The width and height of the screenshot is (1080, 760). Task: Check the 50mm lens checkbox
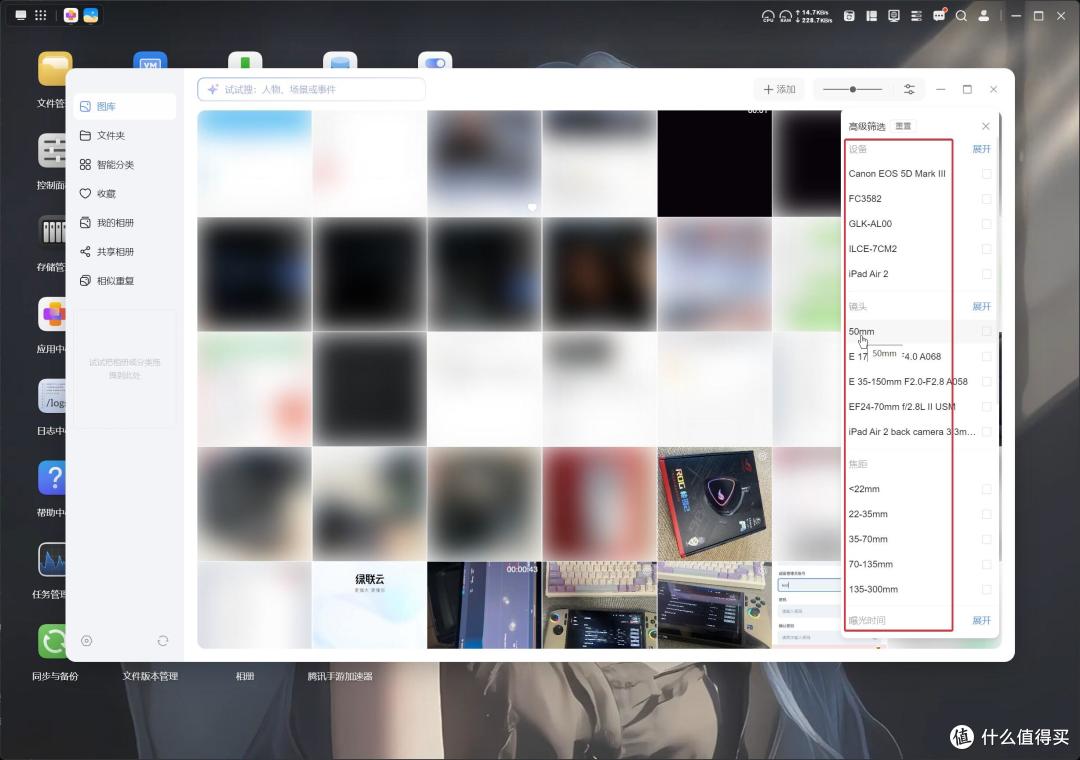point(986,331)
